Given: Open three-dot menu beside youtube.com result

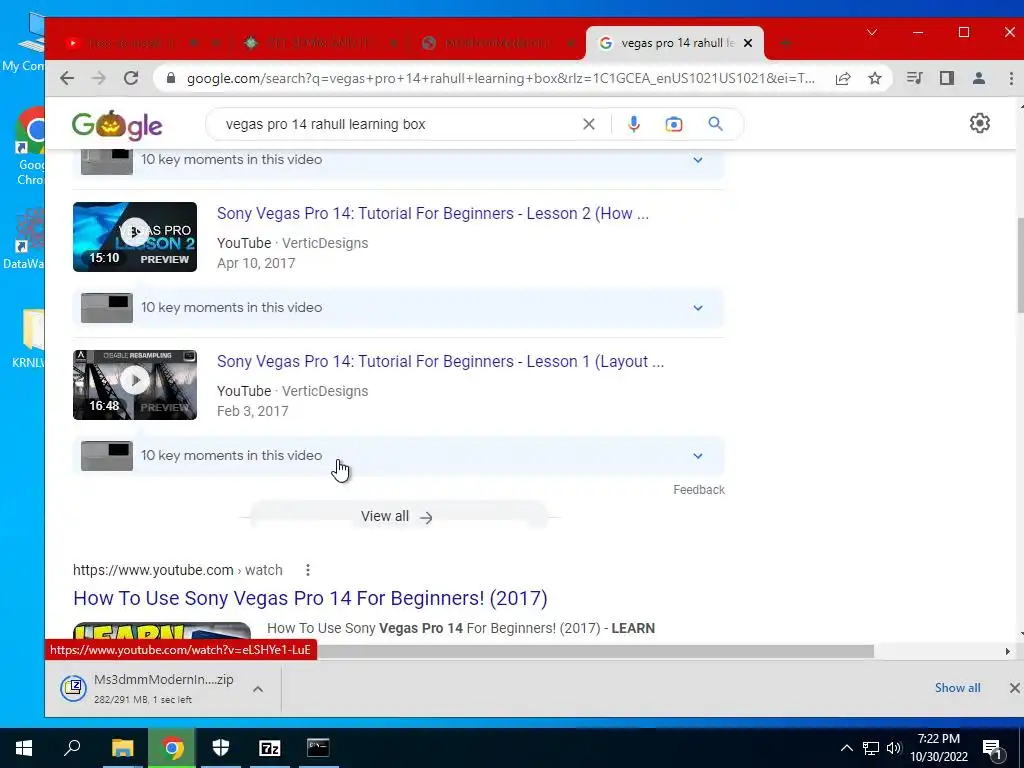Looking at the screenshot, I should coord(308,570).
